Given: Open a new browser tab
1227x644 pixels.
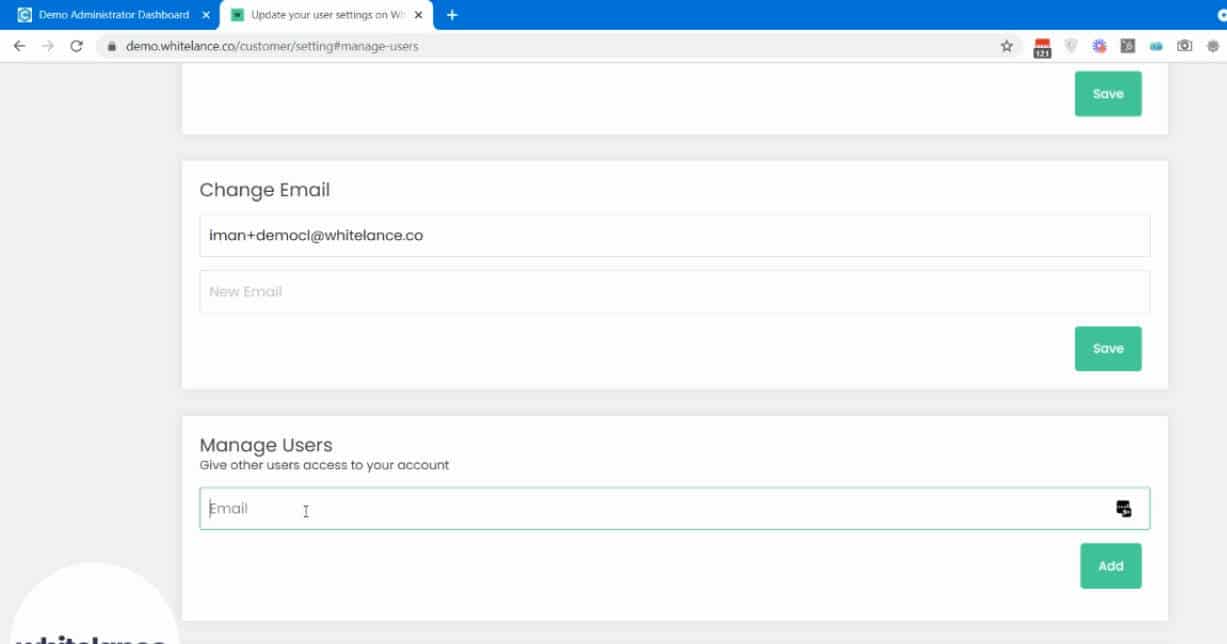Looking at the screenshot, I should (x=452, y=15).
